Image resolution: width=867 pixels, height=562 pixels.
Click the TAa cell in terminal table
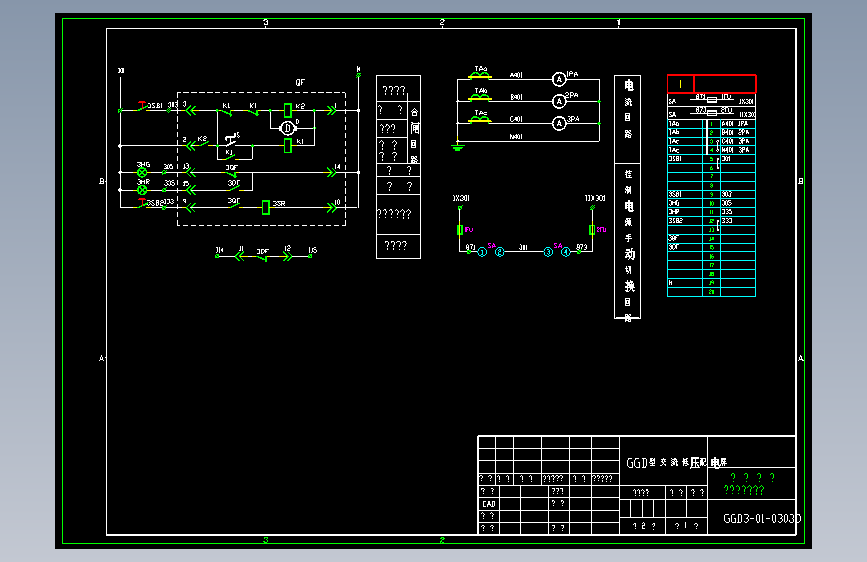click(685, 124)
